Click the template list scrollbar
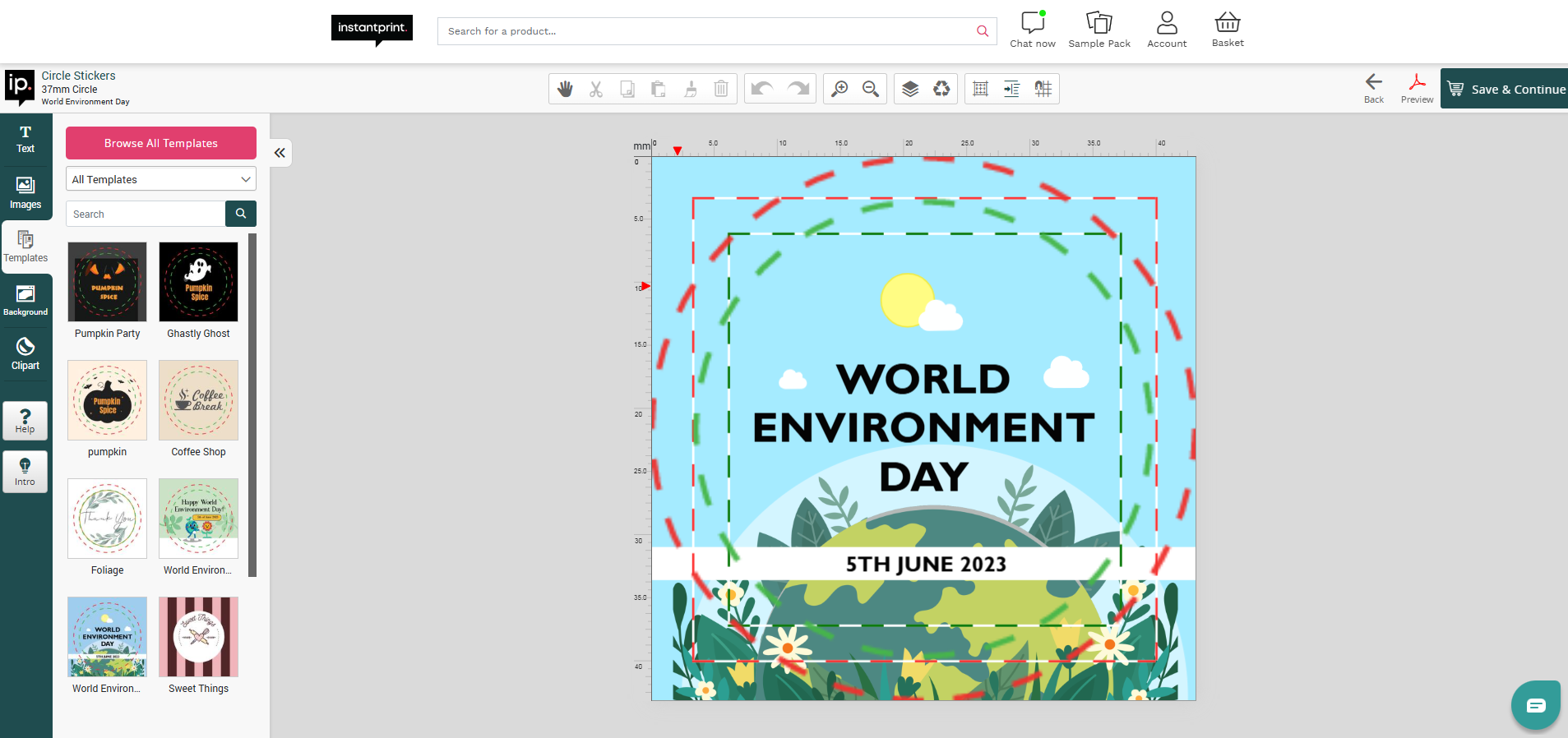1568x738 pixels. pos(252,404)
